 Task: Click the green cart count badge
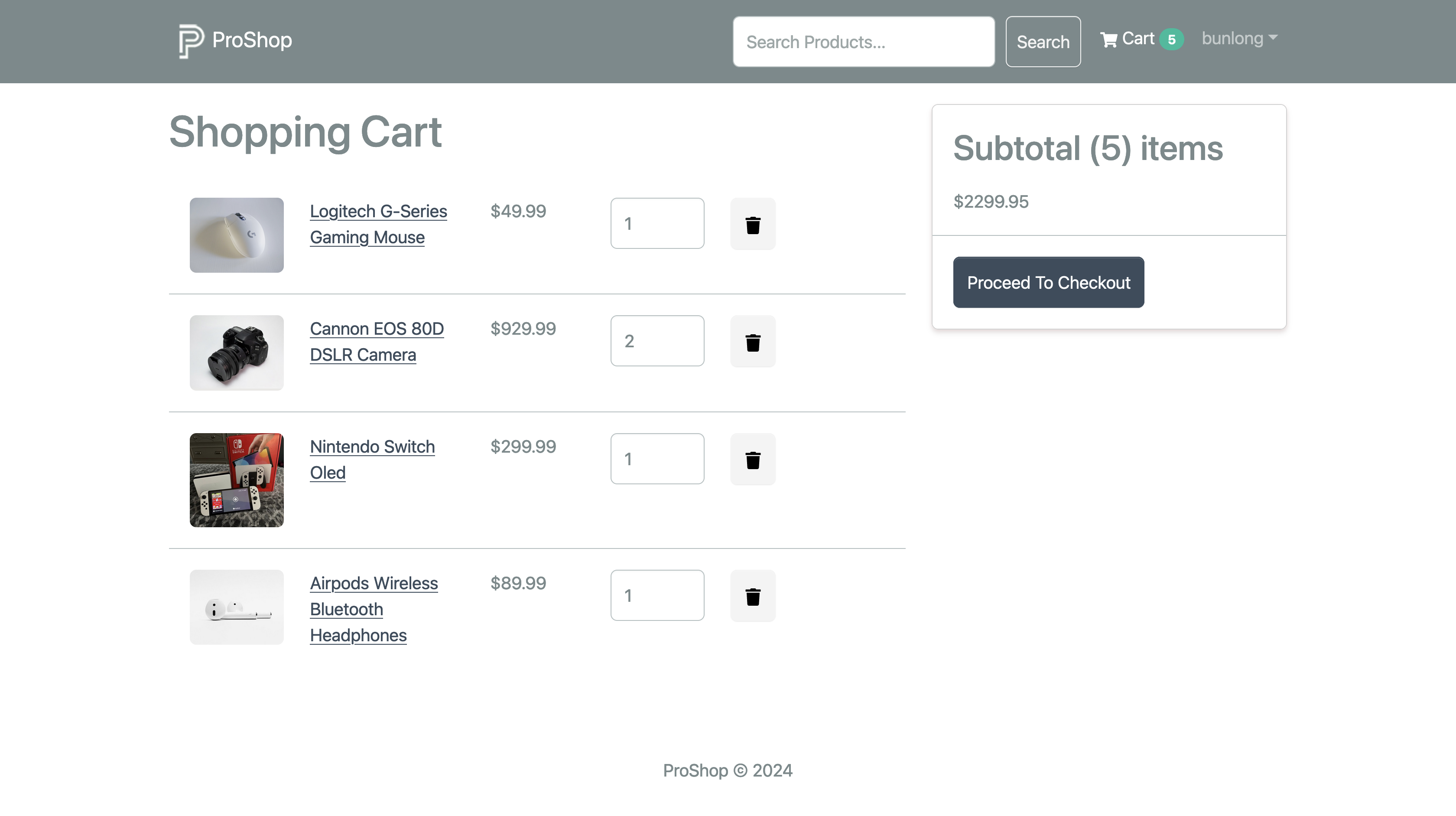tap(1171, 39)
